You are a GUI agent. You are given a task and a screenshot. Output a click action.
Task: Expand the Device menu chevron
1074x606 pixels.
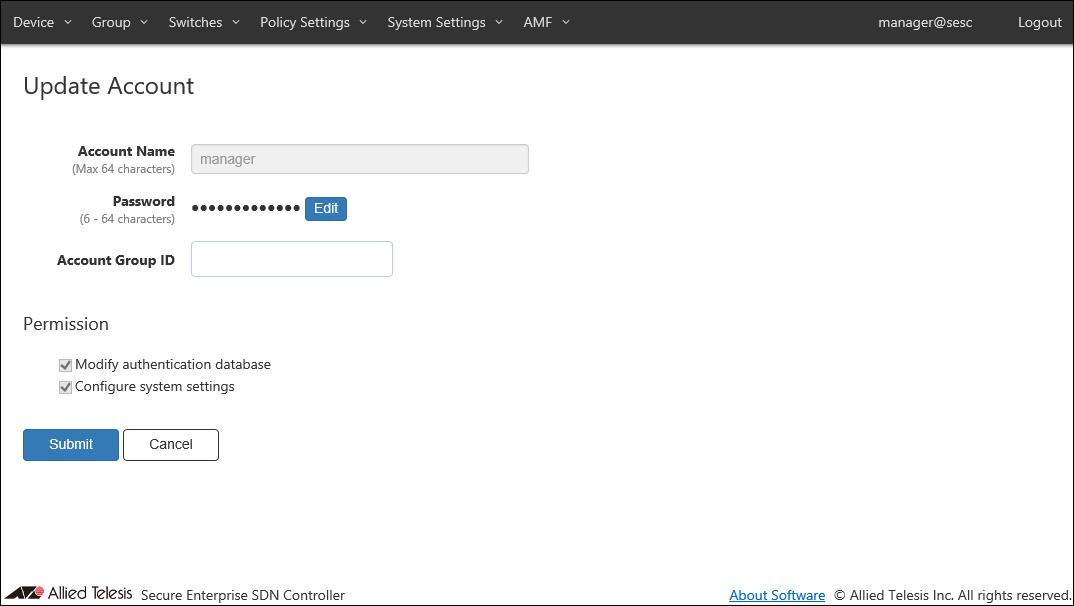[68, 22]
